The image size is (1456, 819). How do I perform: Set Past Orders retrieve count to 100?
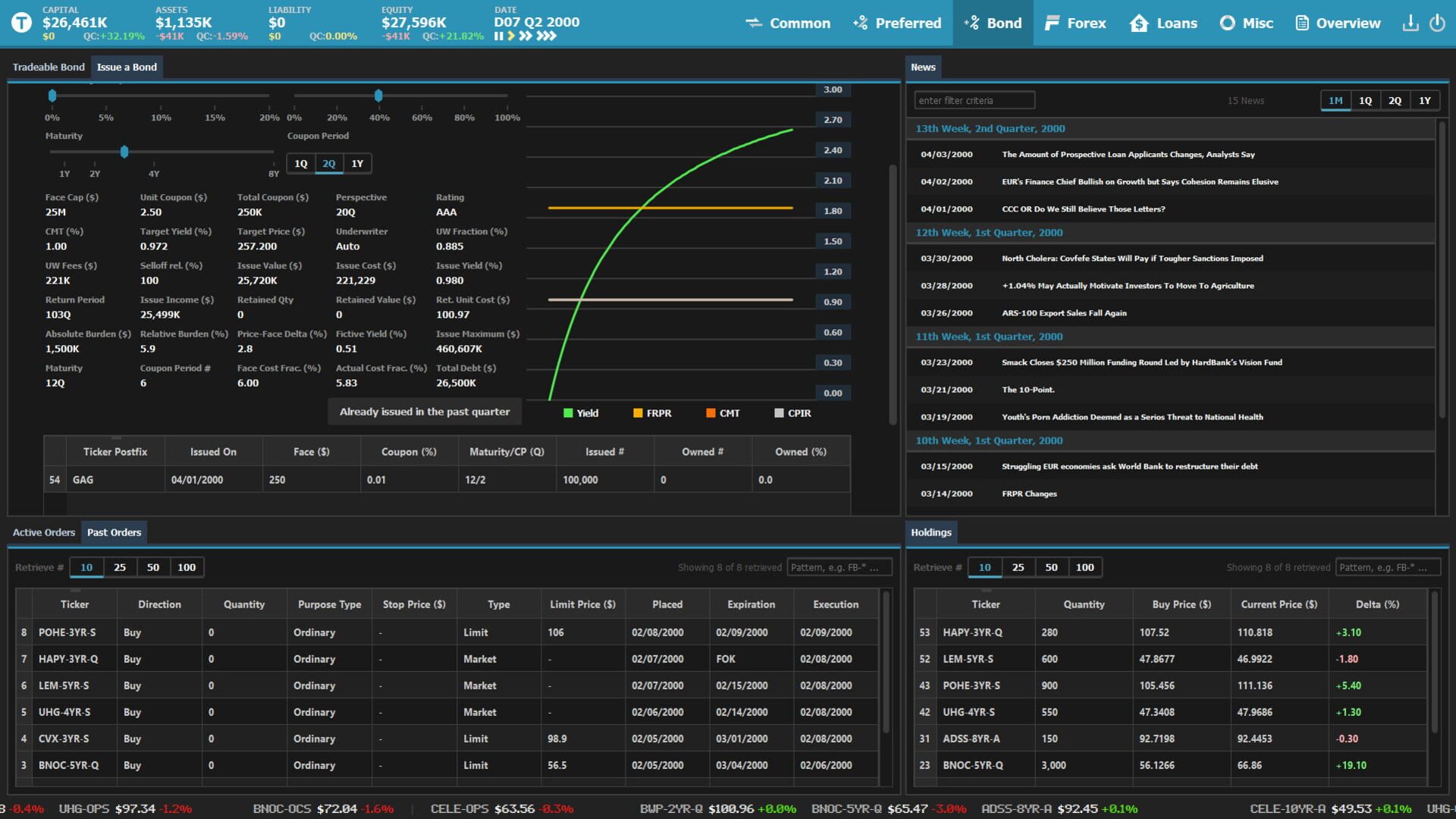coord(187,566)
